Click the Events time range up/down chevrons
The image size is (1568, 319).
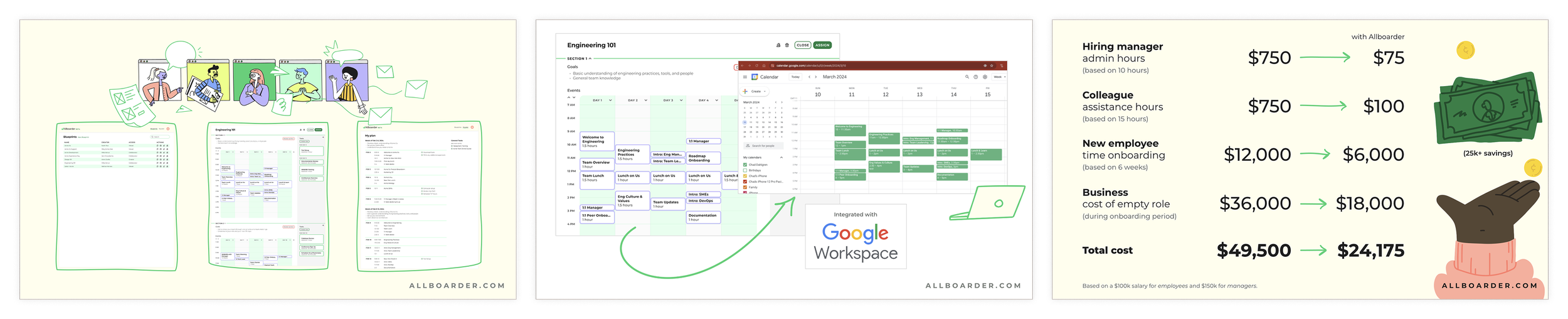[571, 98]
